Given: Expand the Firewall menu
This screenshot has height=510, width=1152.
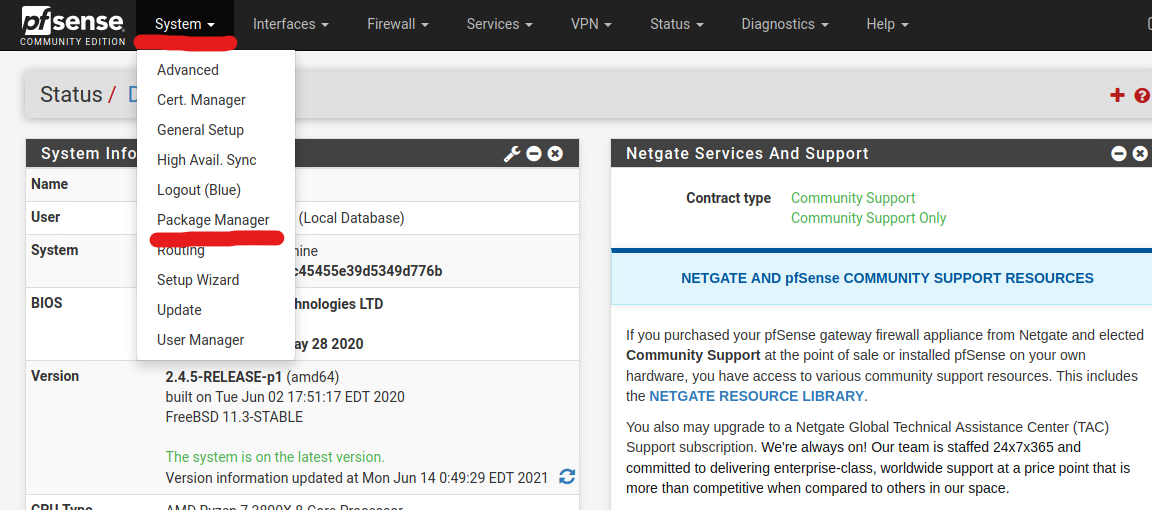Looking at the screenshot, I should click(x=397, y=24).
